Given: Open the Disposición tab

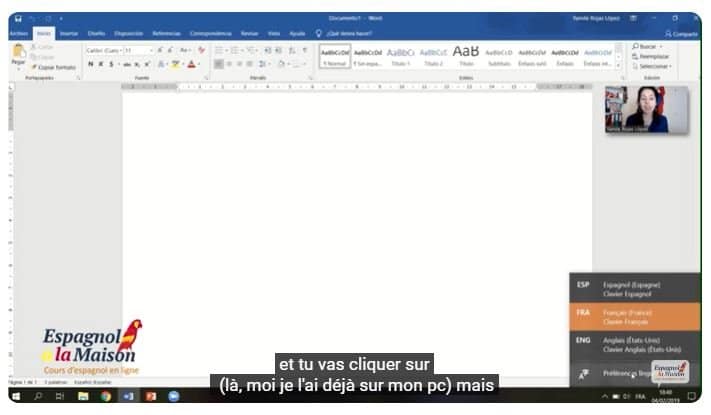Looking at the screenshot, I should [x=128, y=34].
